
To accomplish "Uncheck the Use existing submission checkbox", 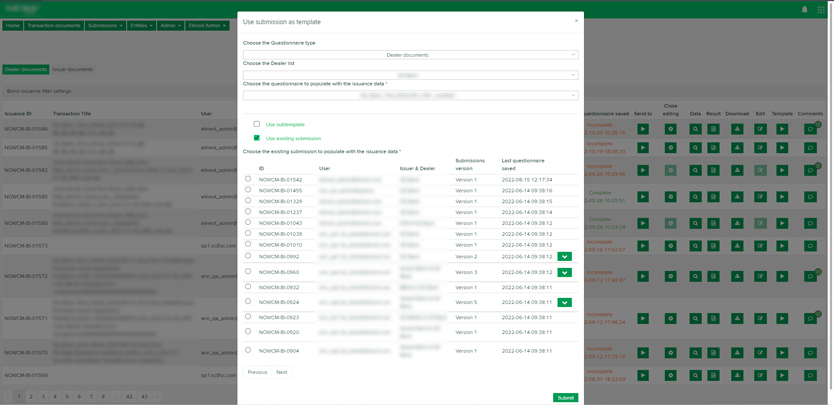I will point(257,138).
